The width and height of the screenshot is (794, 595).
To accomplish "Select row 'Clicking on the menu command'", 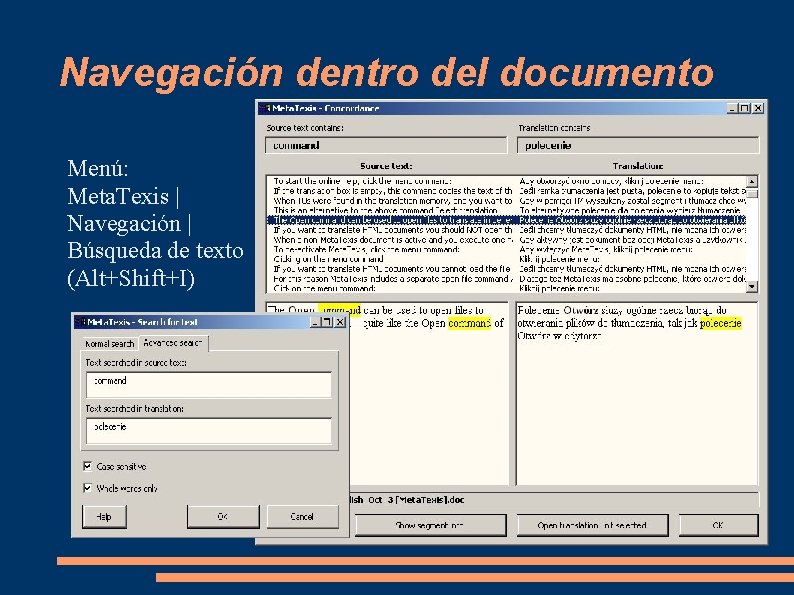I will coord(506,259).
